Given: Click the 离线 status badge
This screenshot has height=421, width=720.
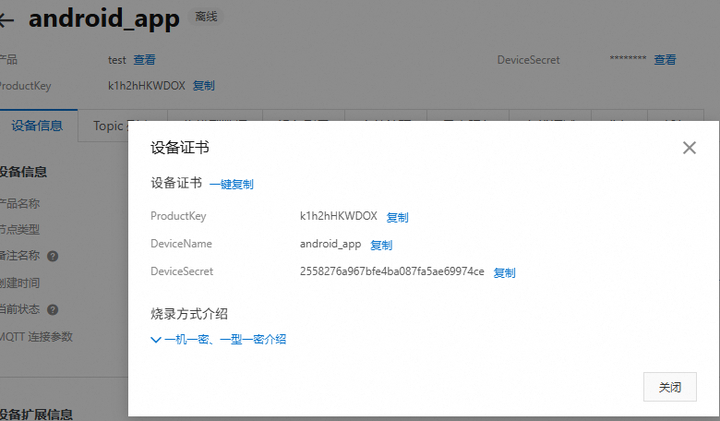Looking at the screenshot, I should 206,17.
